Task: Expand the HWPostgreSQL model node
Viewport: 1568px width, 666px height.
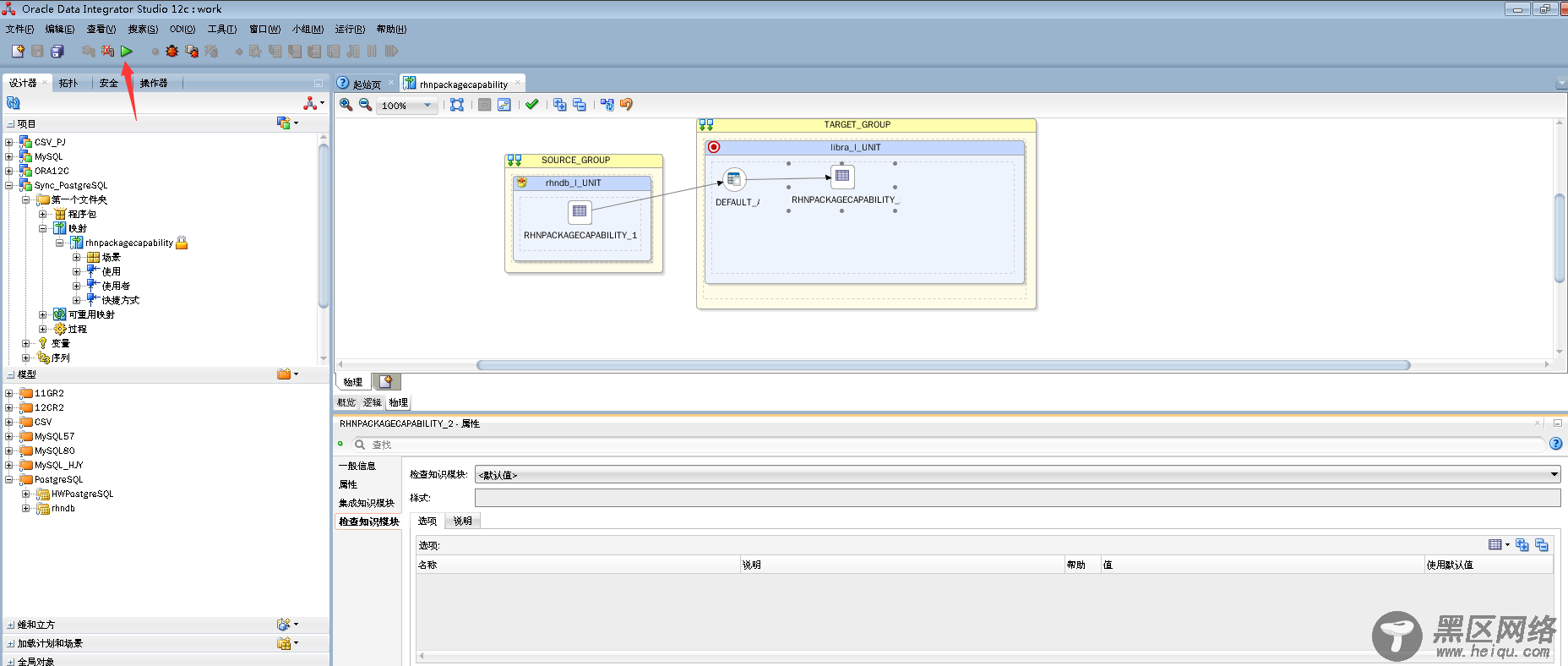Action: click(x=26, y=494)
